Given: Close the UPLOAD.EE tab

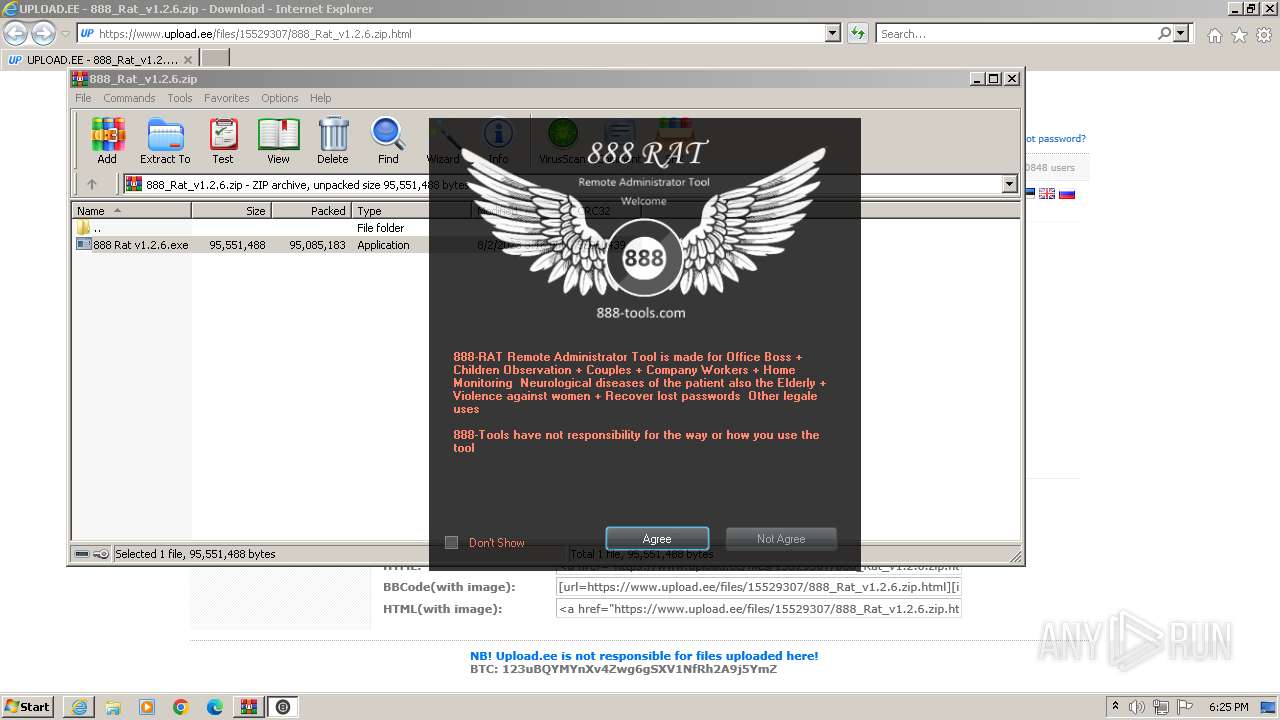Looking at the screenshot, I should tap(187, 60).
